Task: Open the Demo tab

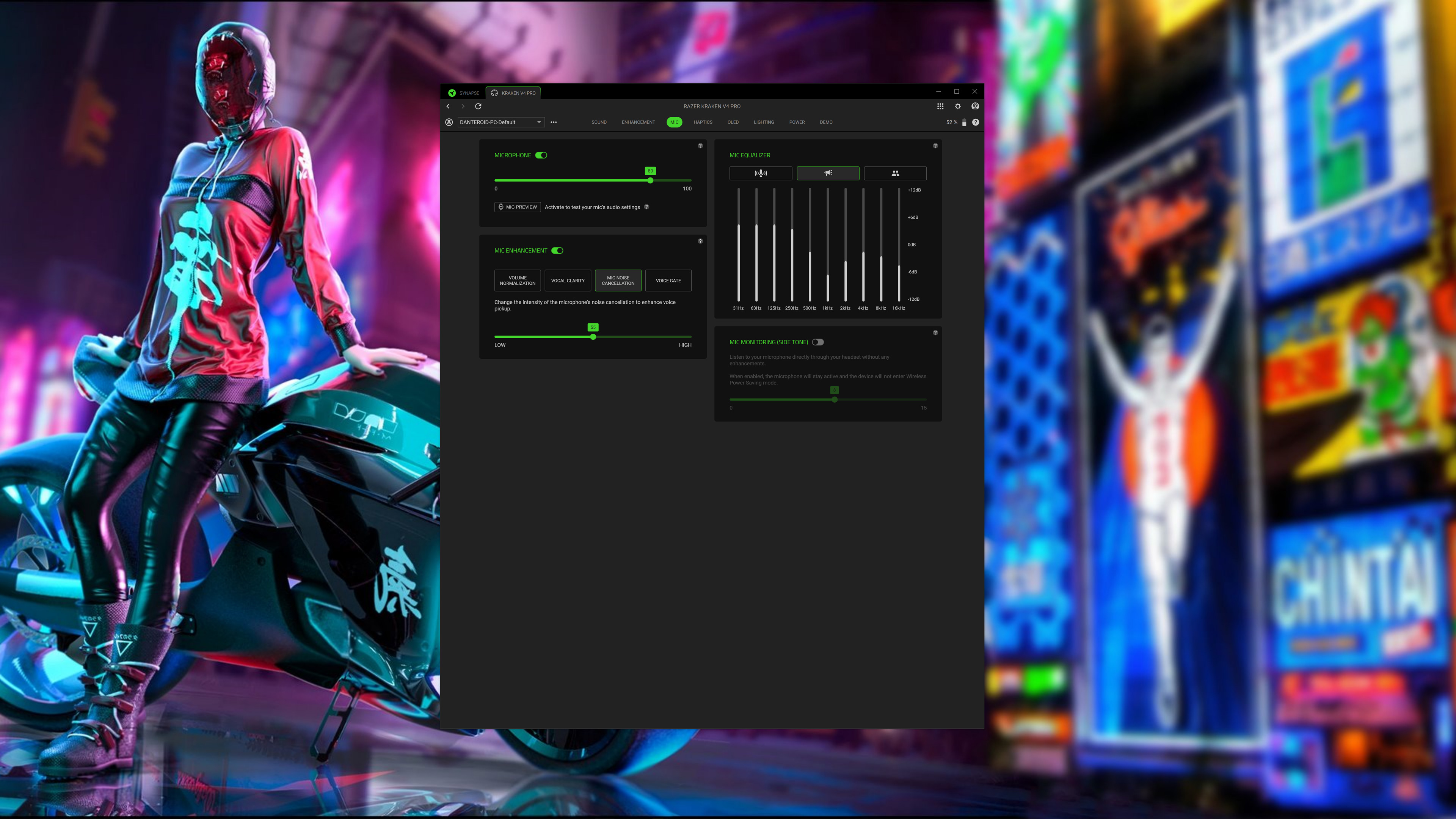Action: [826, 122]
